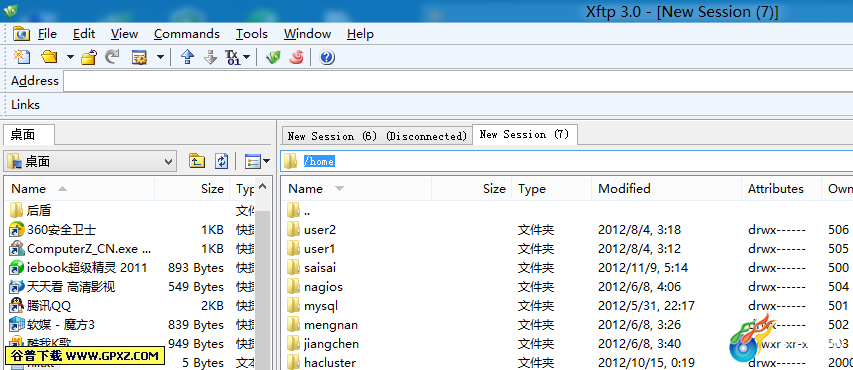Select ComputerZ_CN.exe shortcut in local list
This screenshot has width=853, height=370.
(x=89, y=249)
